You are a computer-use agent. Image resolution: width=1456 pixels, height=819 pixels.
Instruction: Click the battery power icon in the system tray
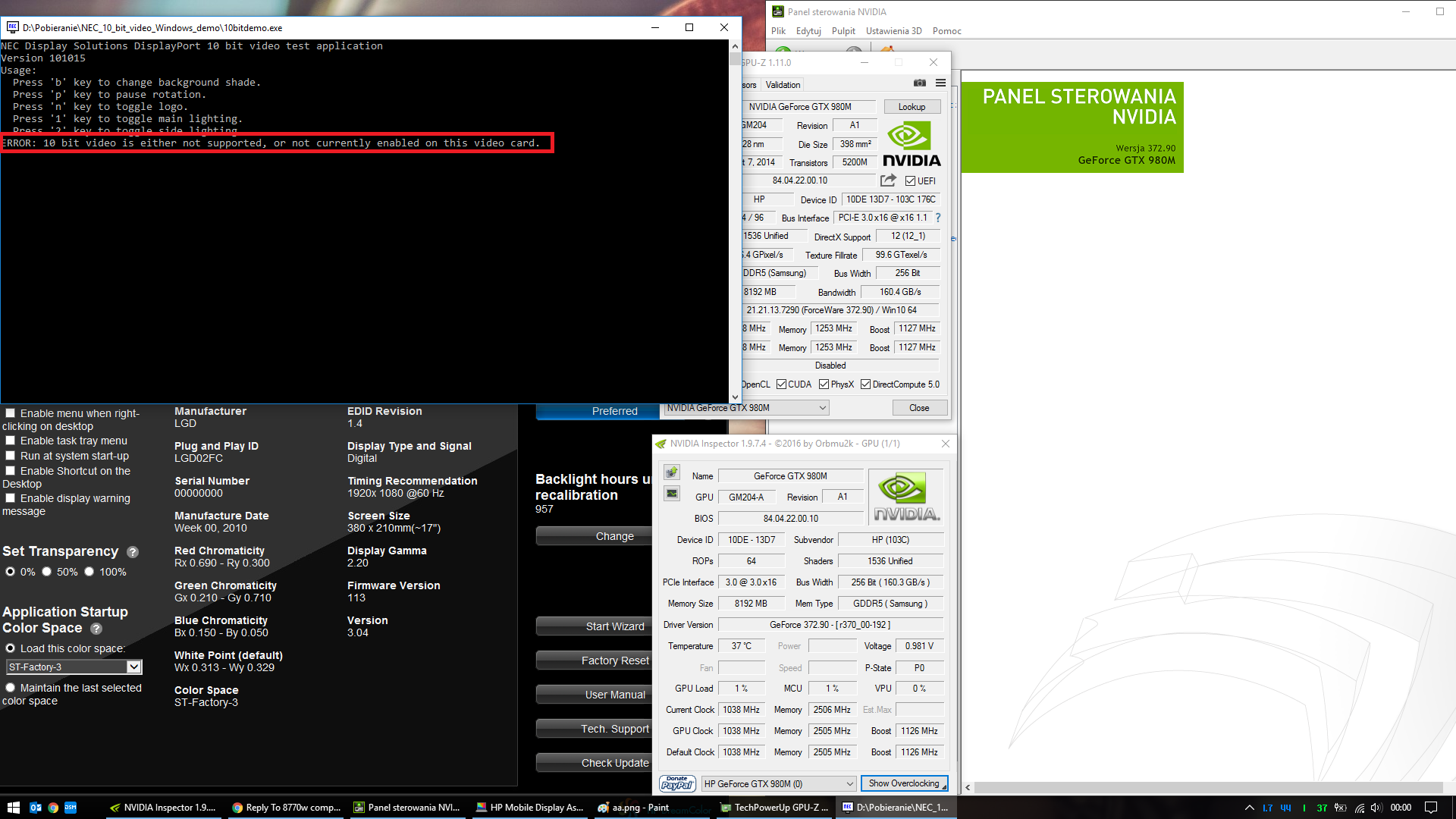(1341, 808)
